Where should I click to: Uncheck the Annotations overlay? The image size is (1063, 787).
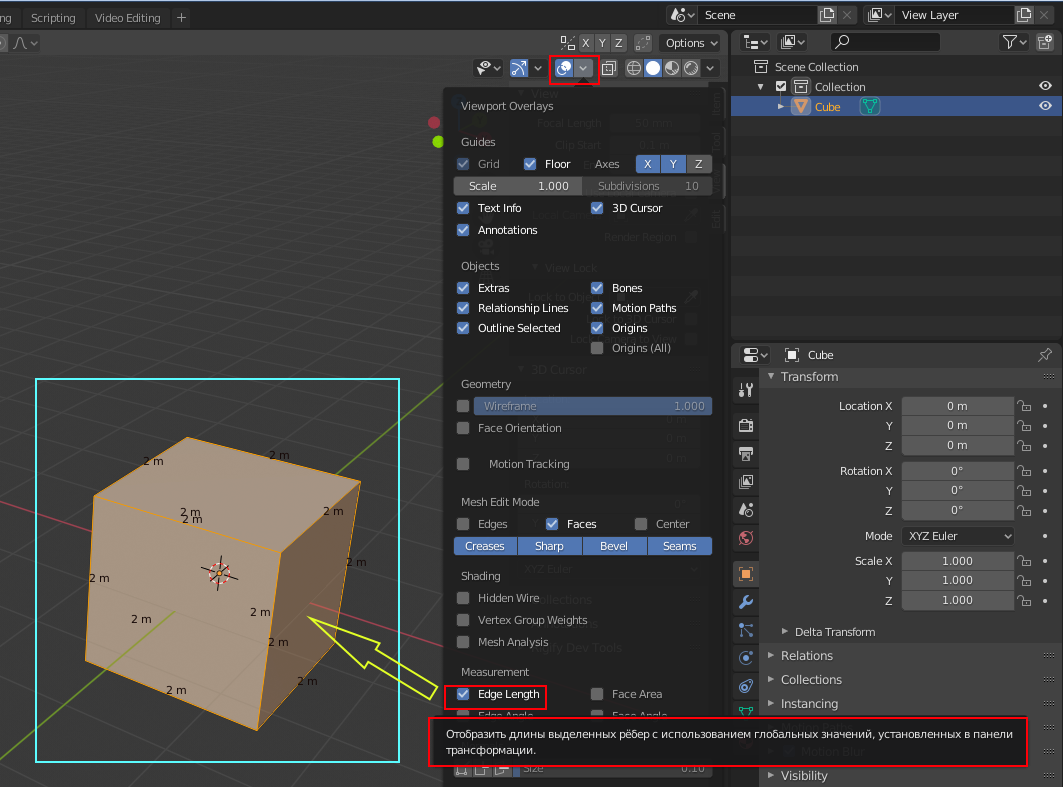point(463,230)
